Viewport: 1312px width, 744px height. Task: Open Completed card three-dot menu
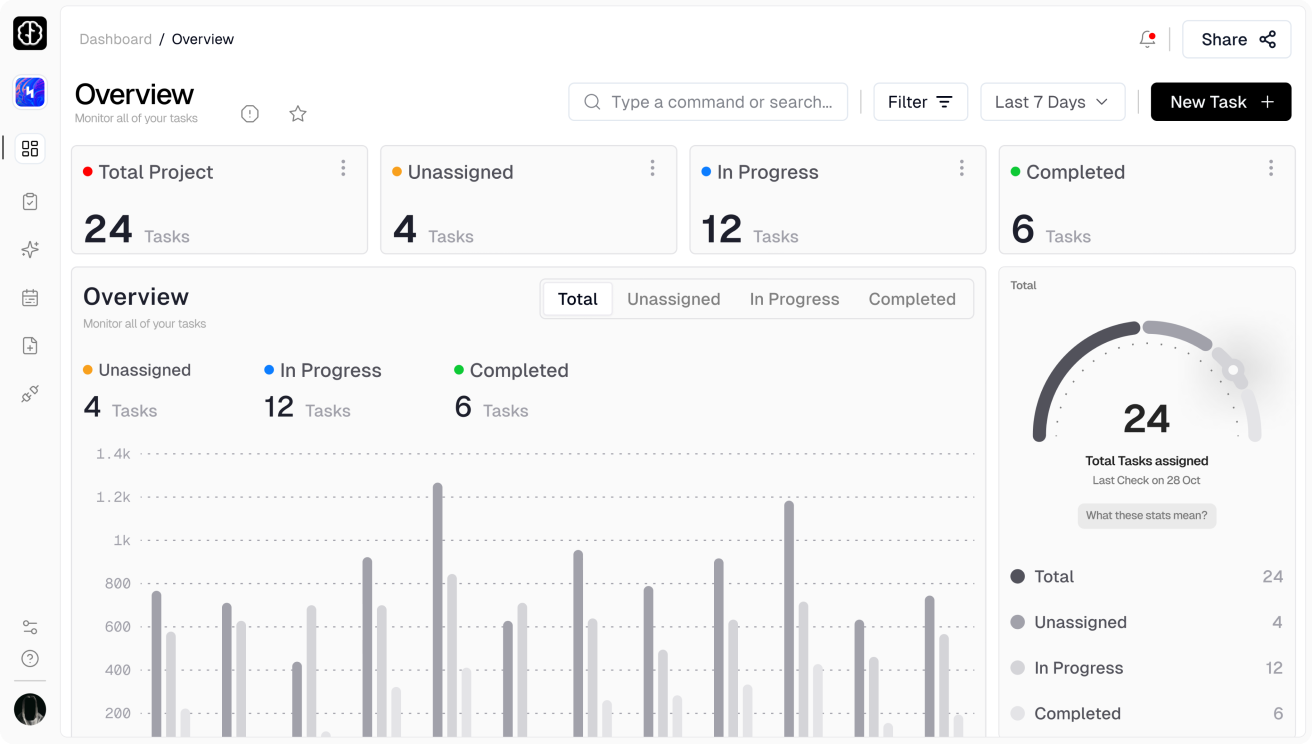click(x=1271, y=169)
